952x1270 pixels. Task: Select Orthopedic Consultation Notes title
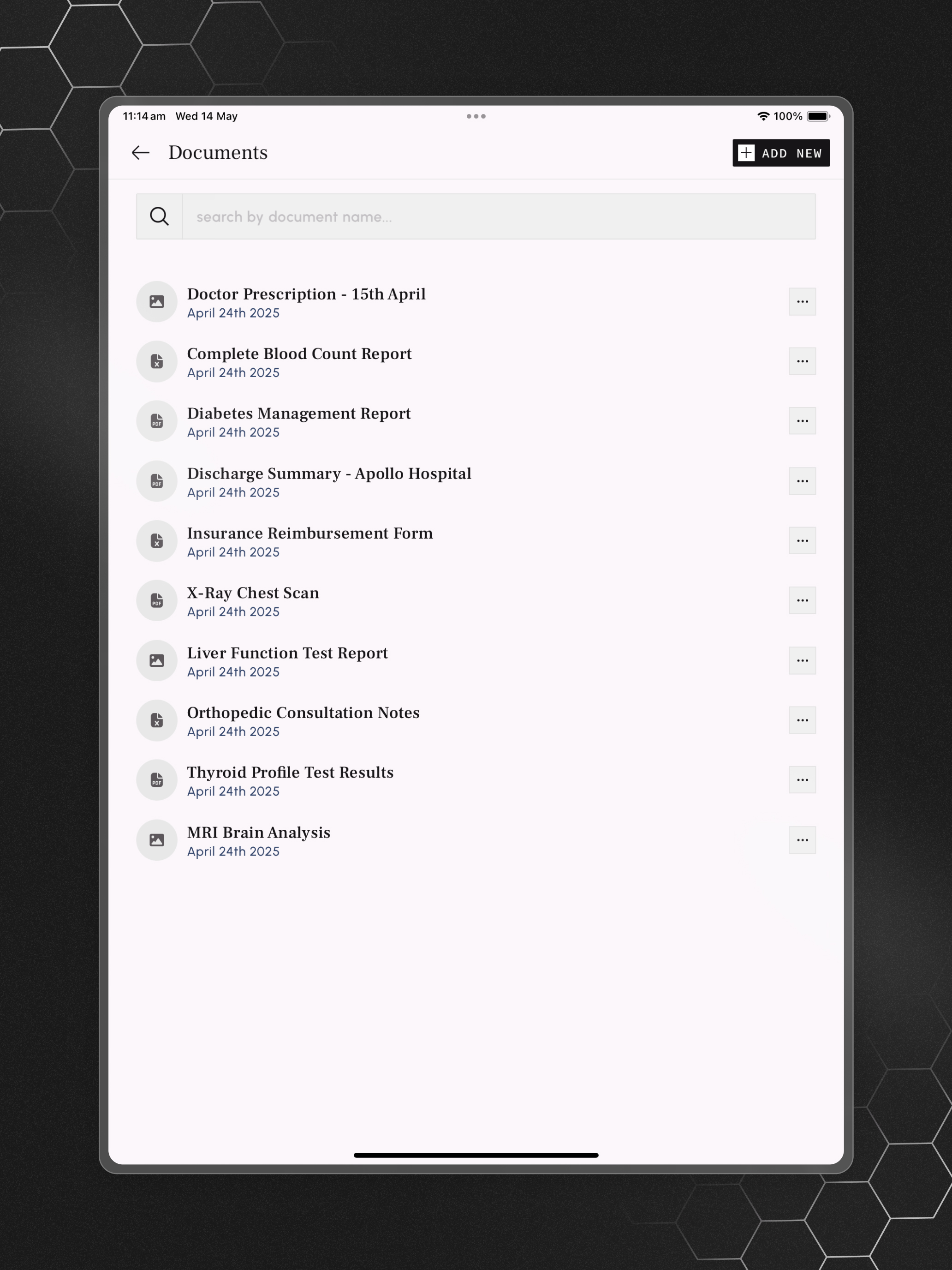[303, 713]
